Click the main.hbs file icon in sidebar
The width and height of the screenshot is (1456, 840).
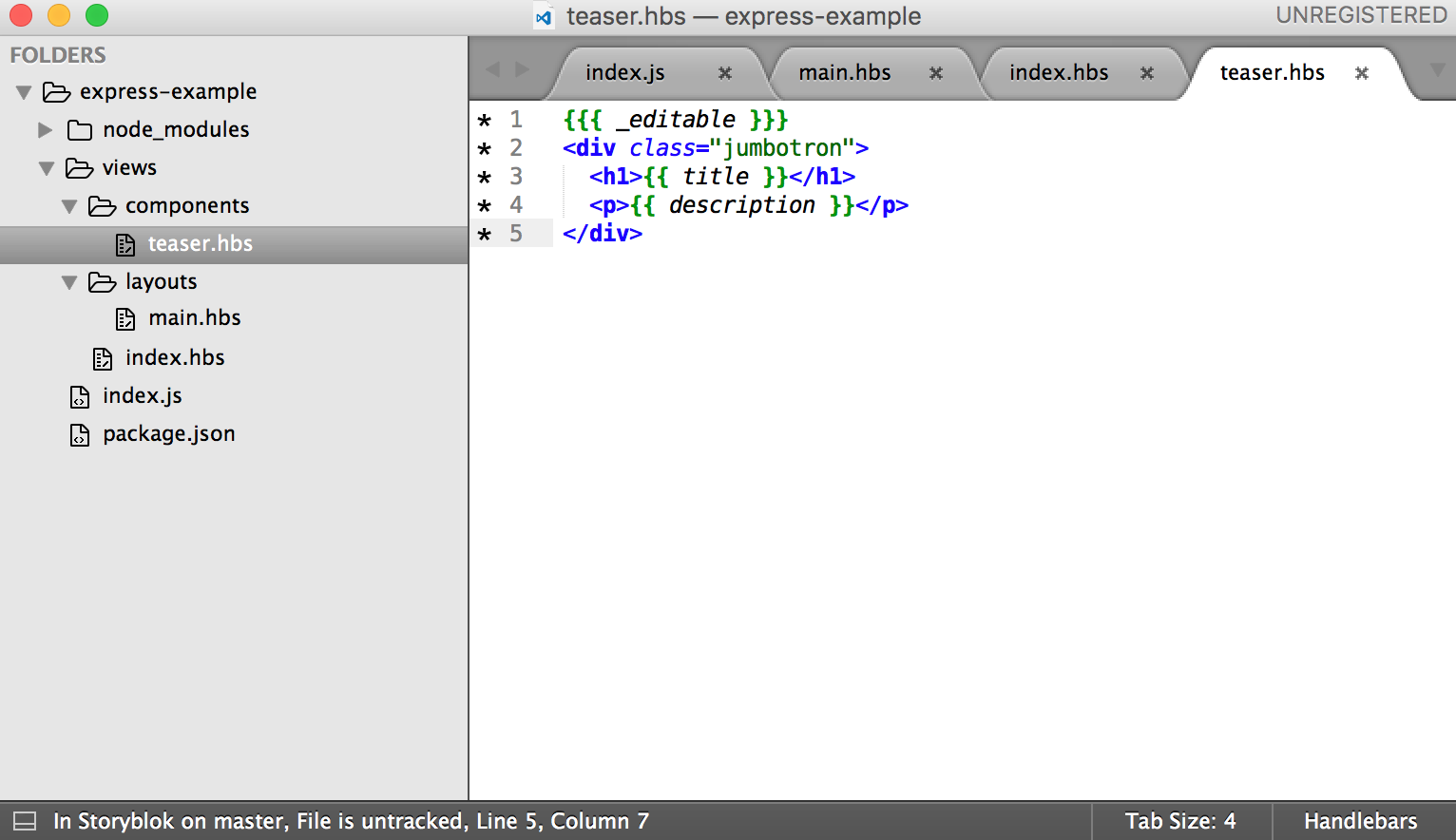click(125, 319)
